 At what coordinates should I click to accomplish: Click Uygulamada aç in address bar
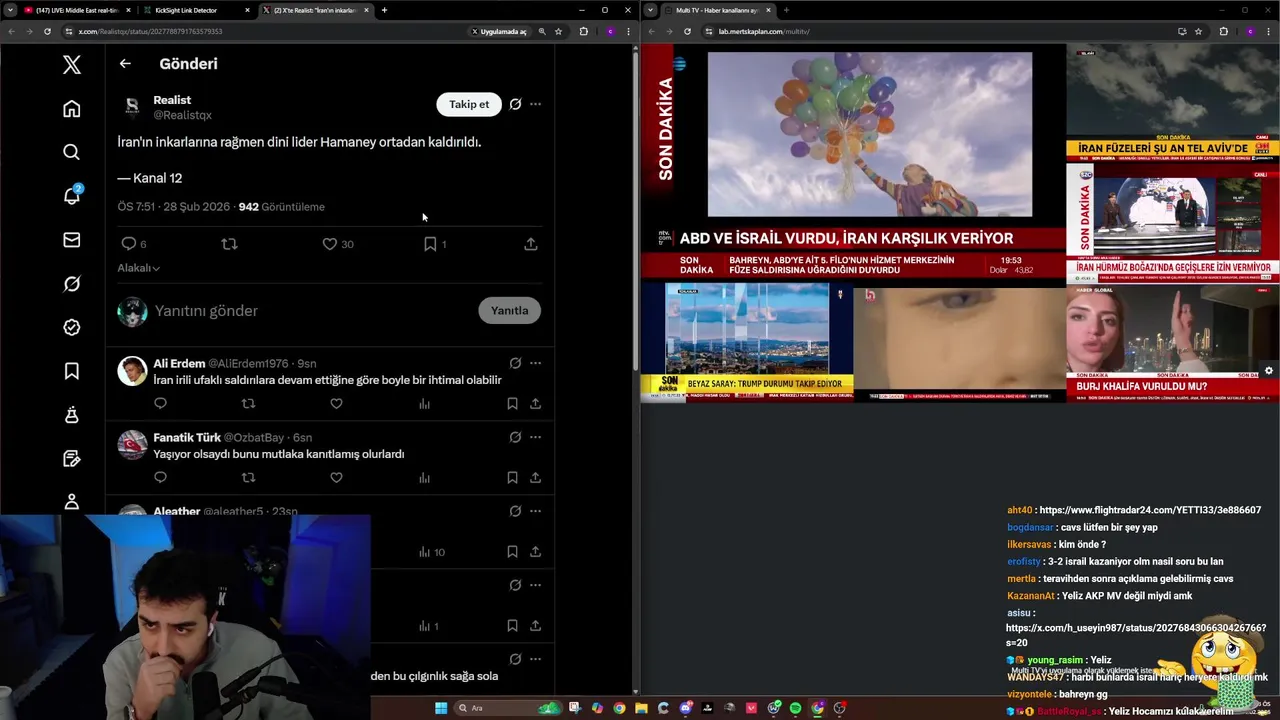499,31
